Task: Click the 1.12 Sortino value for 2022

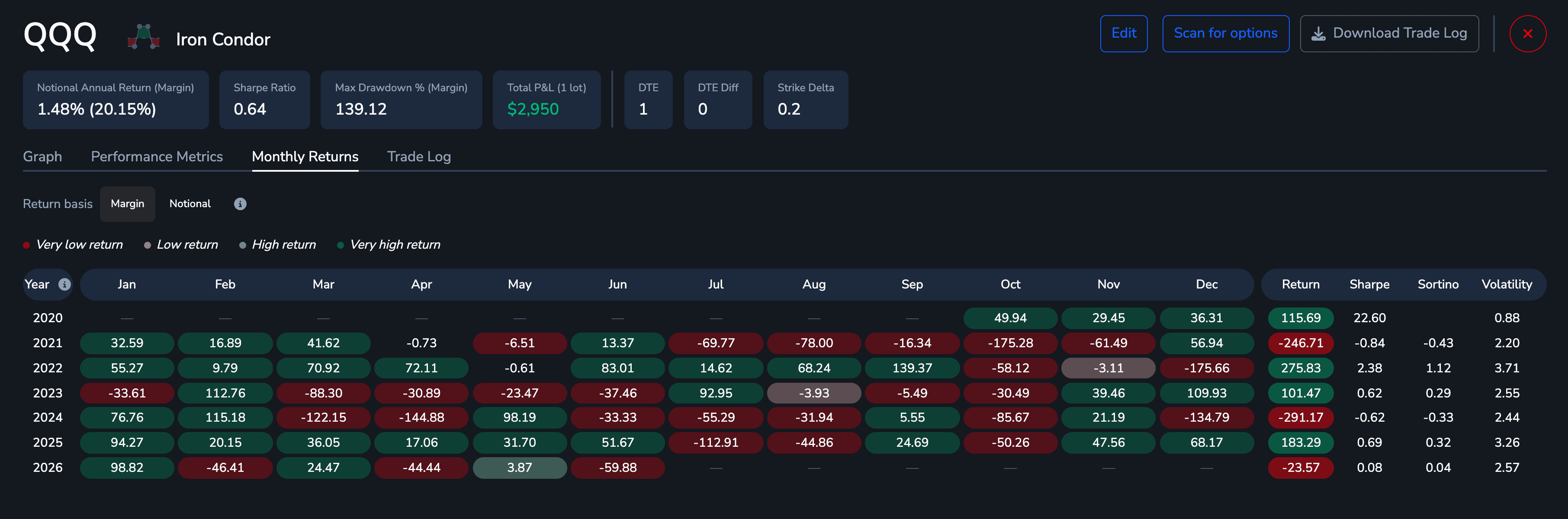Action: [1438, 368]
